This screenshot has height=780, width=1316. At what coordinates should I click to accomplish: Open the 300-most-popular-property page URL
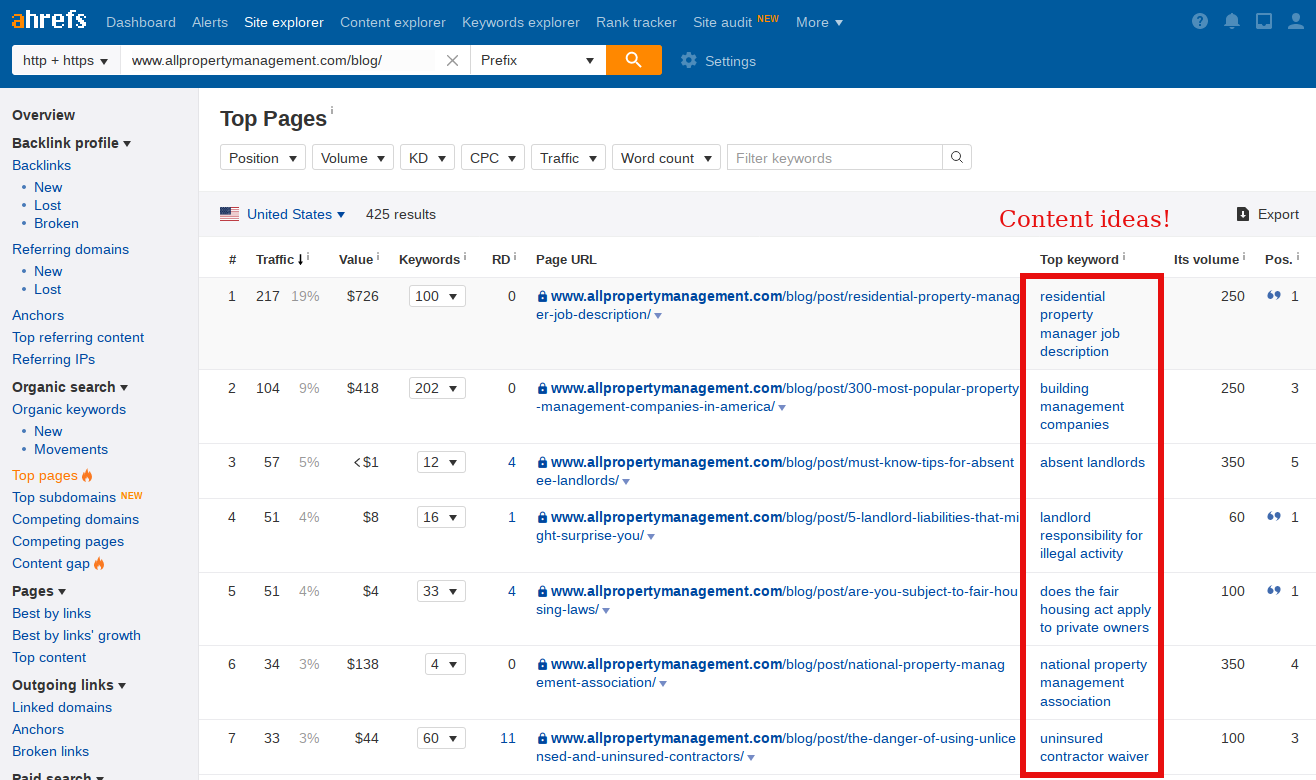(x=777, y=397)
